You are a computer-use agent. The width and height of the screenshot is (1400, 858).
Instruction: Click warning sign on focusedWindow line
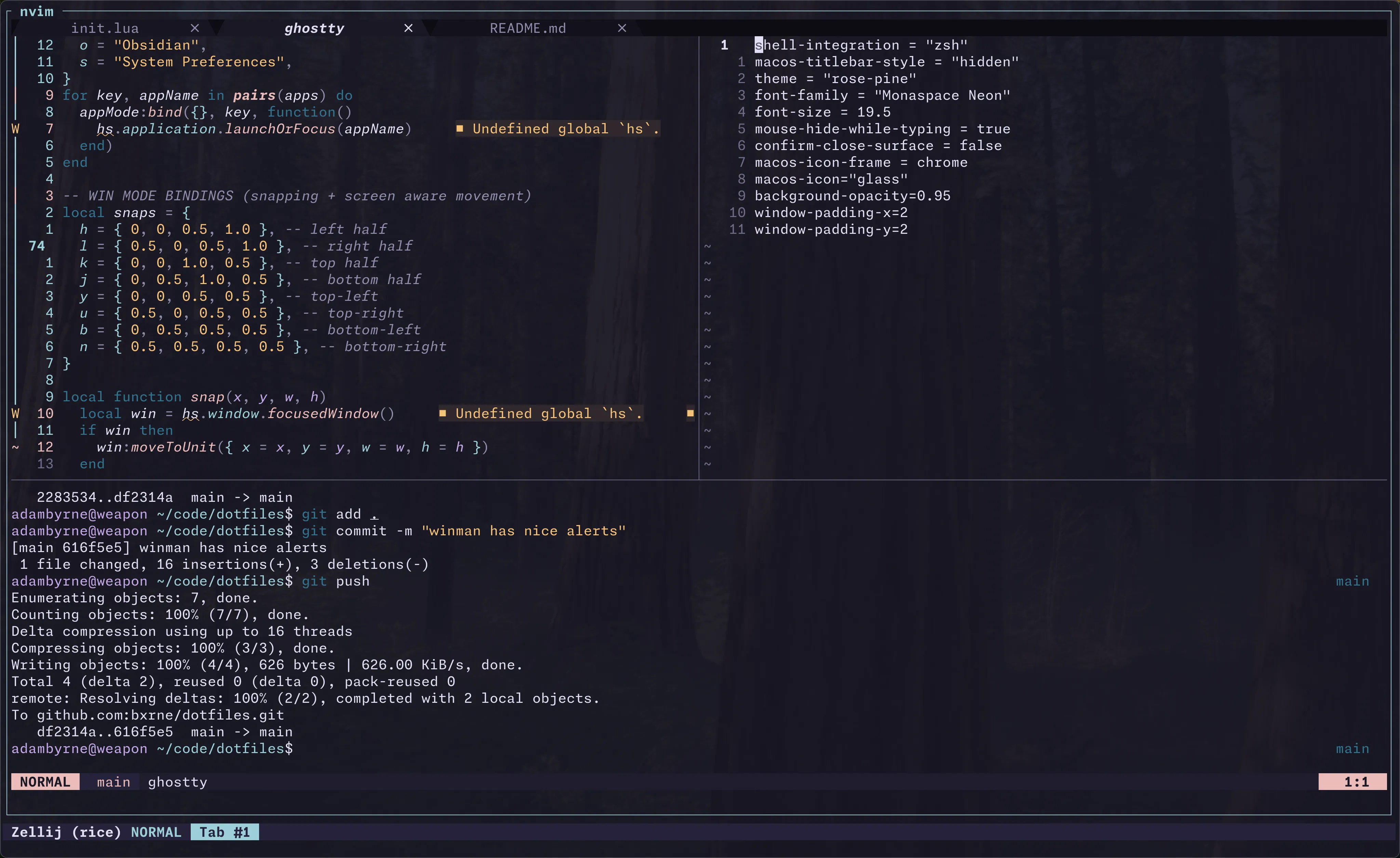coord(15,414)
